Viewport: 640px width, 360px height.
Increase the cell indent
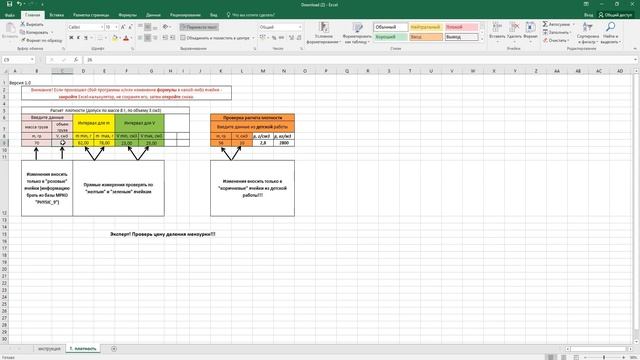coord(172,38)
